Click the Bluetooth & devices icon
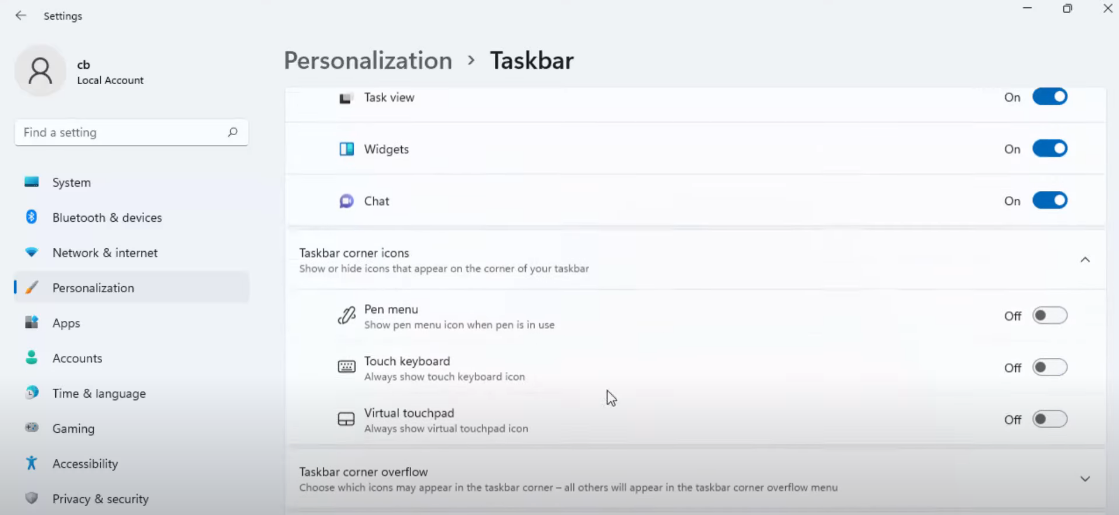The image size is (1119, 515). (32, 218)
